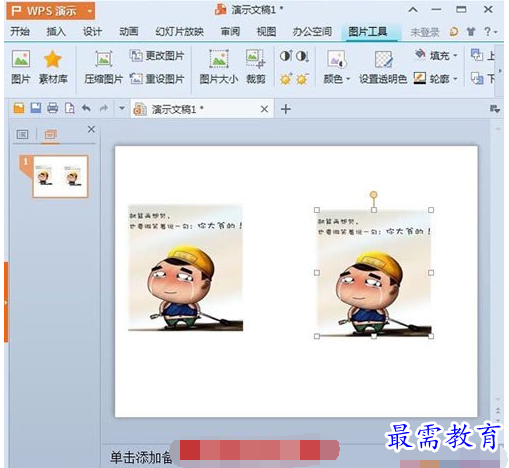
Task: Click the print preview icon
Action: [69, 108]
